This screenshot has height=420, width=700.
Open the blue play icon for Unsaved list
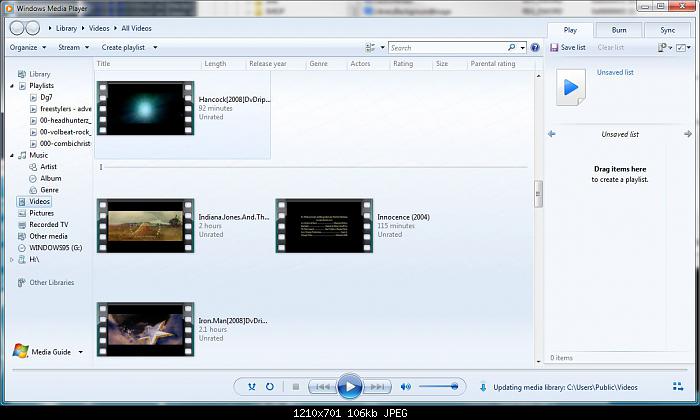pos(571,87)
